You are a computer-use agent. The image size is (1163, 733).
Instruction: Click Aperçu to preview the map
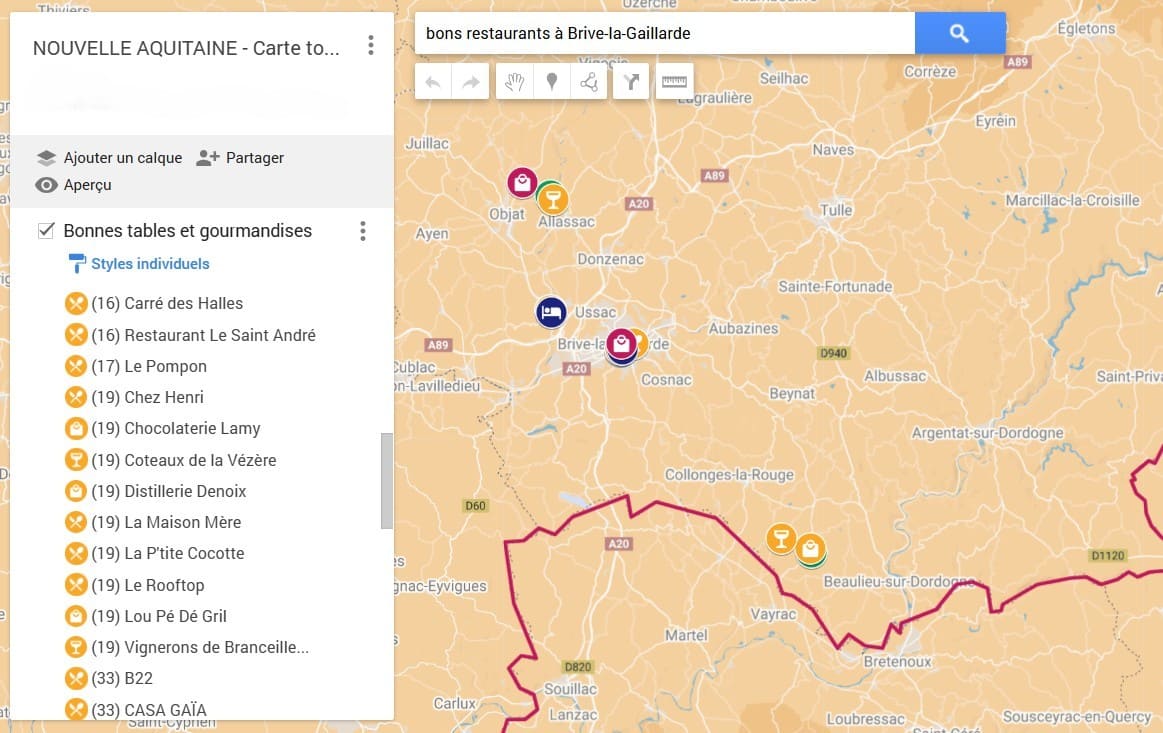pyautogui.click(x=85, y=185)
